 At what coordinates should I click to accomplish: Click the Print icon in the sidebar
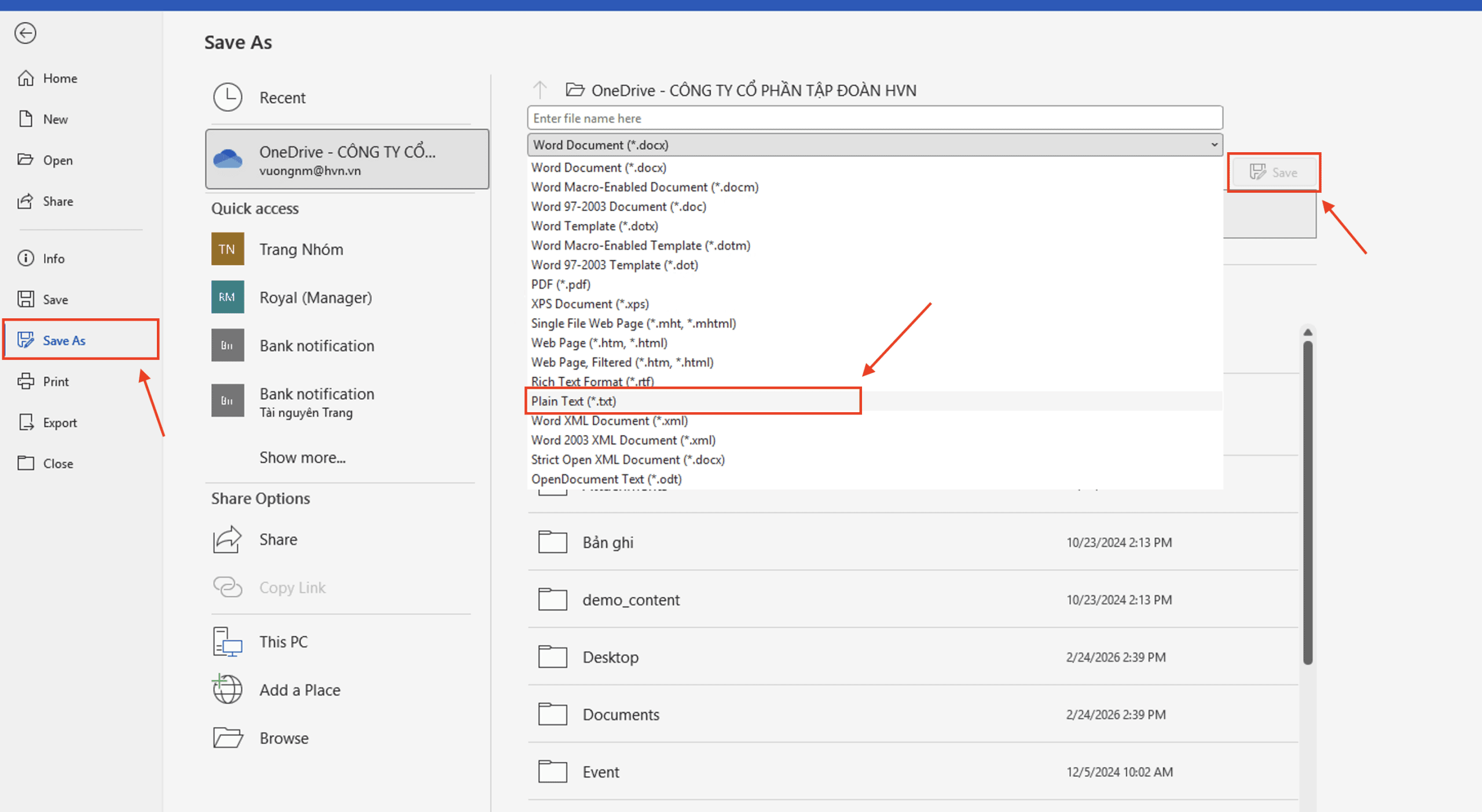coord(27,381)
